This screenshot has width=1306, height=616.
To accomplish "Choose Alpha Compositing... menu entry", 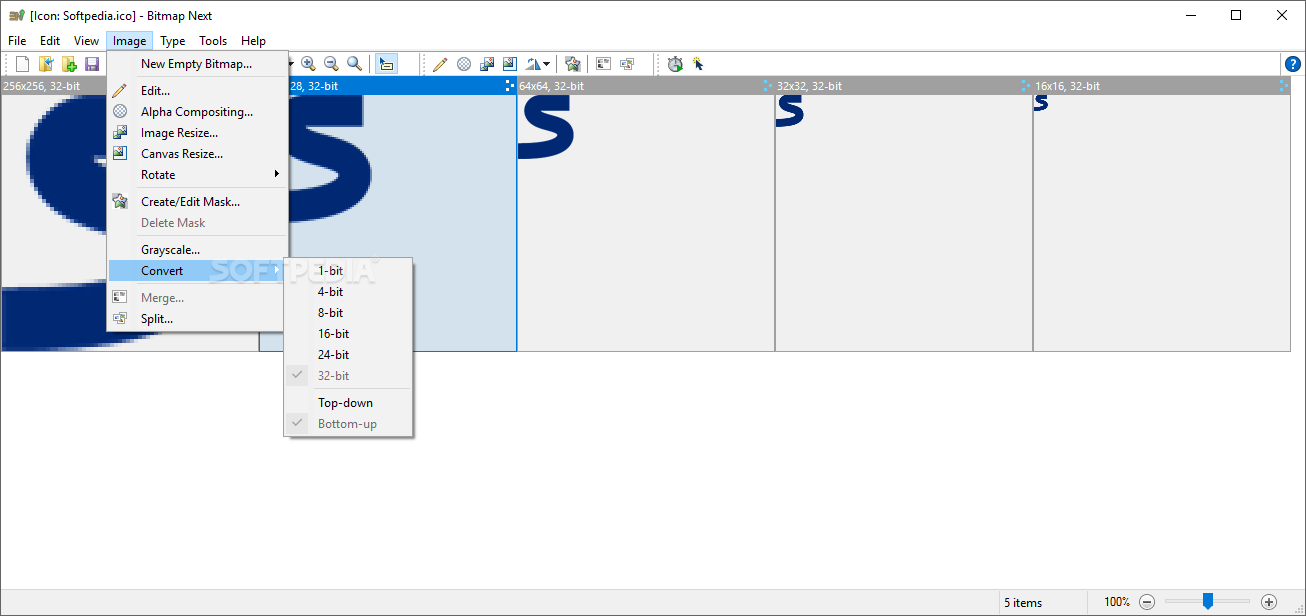I will (198, 112).
